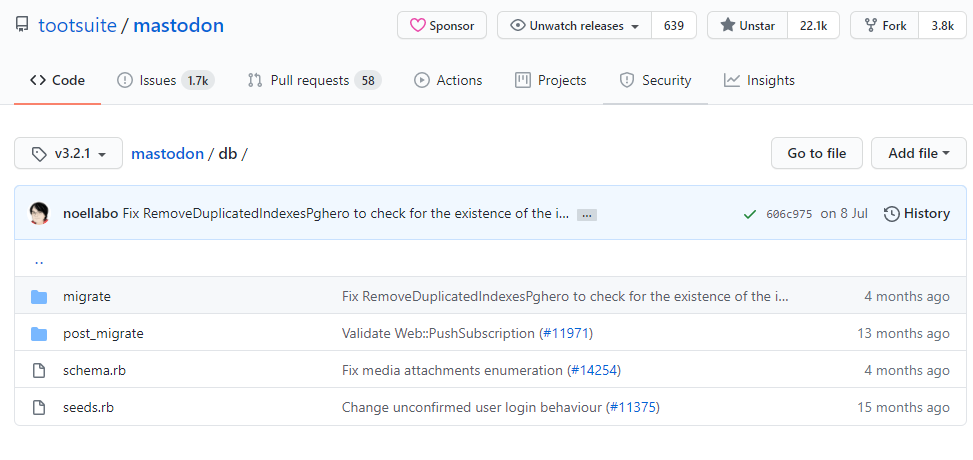
Task: Click the Issues count badge 1.7k
Action: [x=198, y=81]
